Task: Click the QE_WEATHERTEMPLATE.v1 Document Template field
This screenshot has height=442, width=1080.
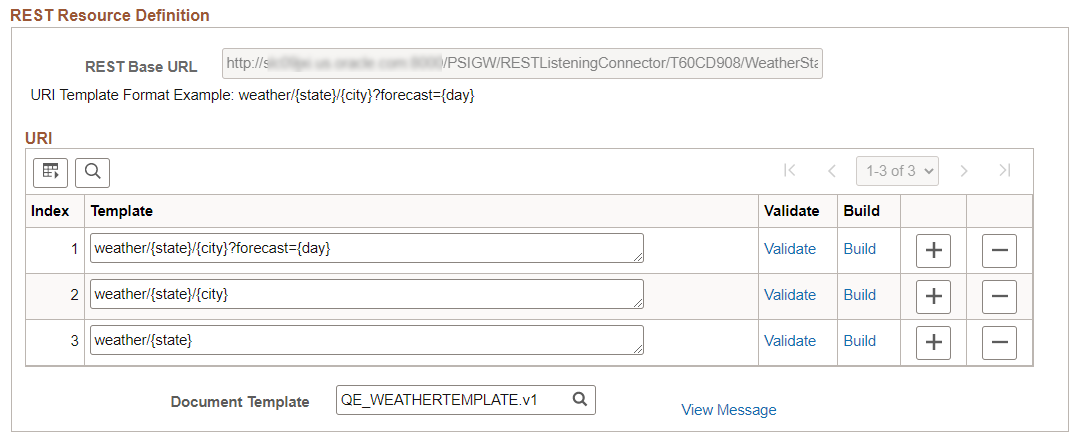Action: pos(466,399)
